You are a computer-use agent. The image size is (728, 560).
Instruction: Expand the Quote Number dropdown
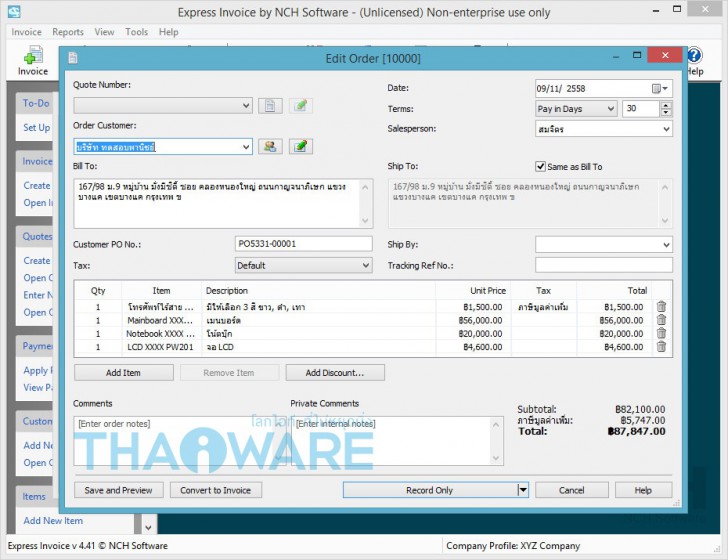[x=246, y=106]
